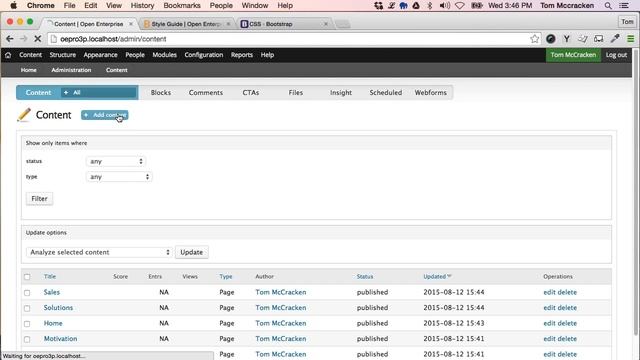Open the Configuration admin menu
The image size is (640, 360).
[204, 55]
